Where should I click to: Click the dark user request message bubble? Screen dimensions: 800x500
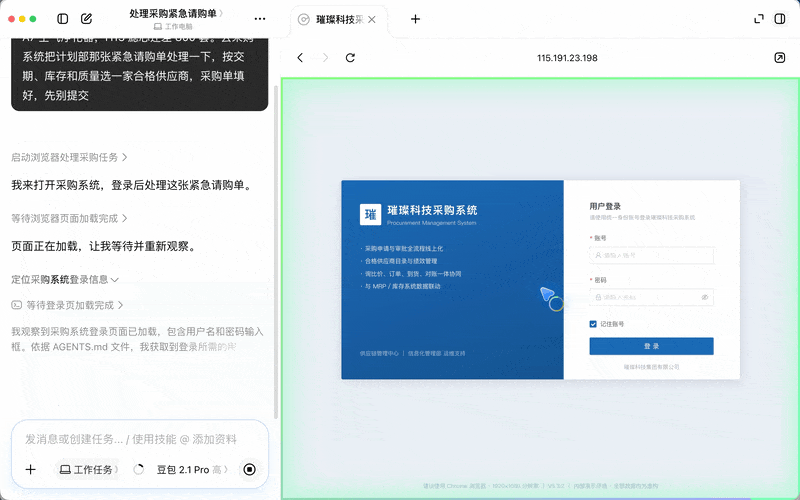pyautogui.click(x=139, y=74)
